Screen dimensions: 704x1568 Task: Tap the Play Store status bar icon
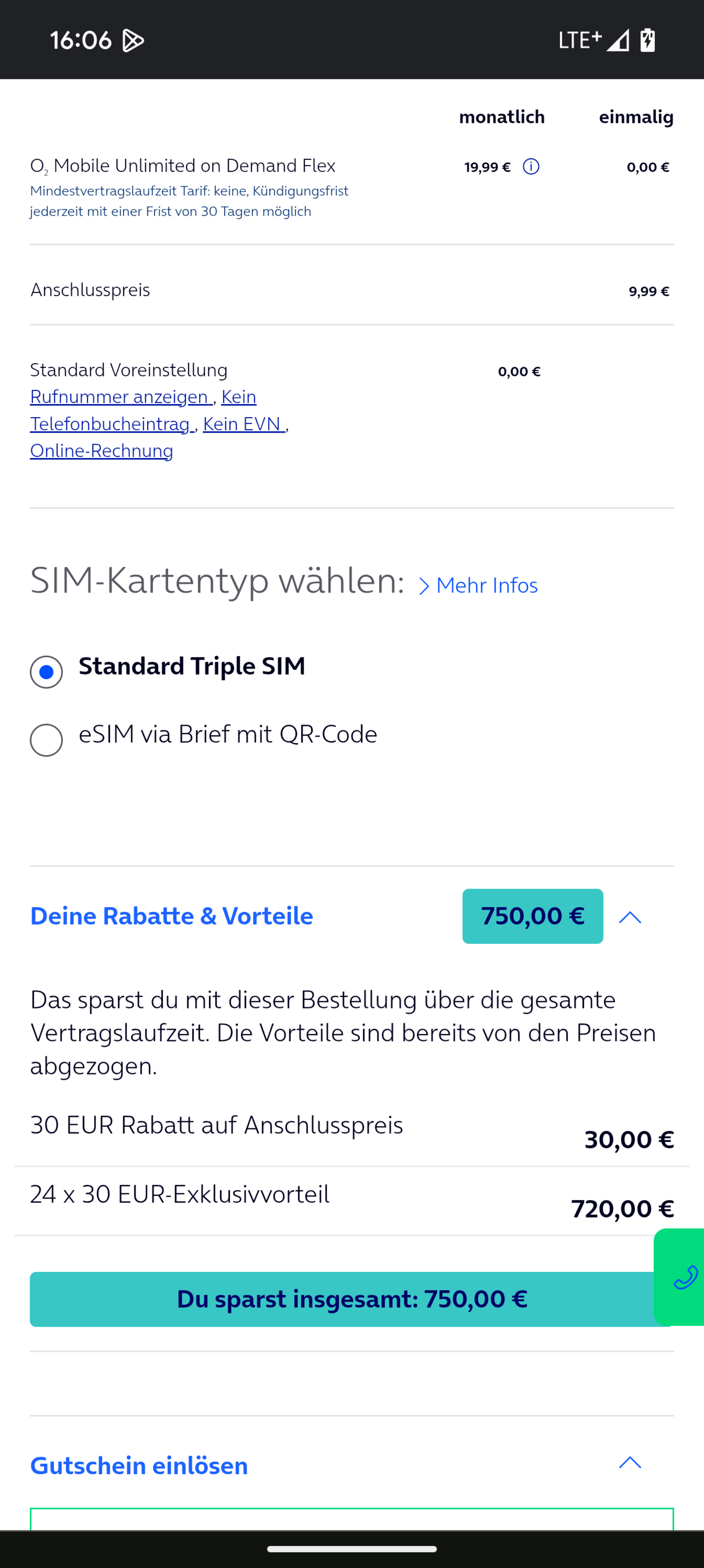133,41
